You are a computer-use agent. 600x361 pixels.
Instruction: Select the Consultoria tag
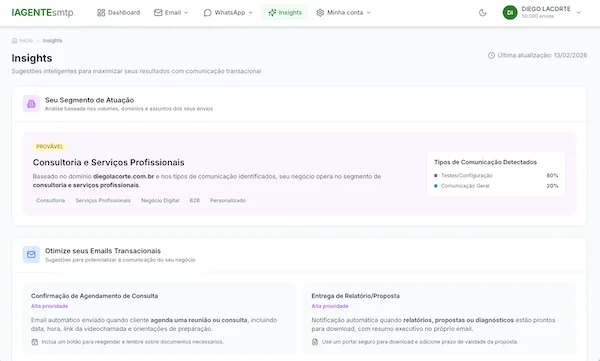tap(51, 201)
